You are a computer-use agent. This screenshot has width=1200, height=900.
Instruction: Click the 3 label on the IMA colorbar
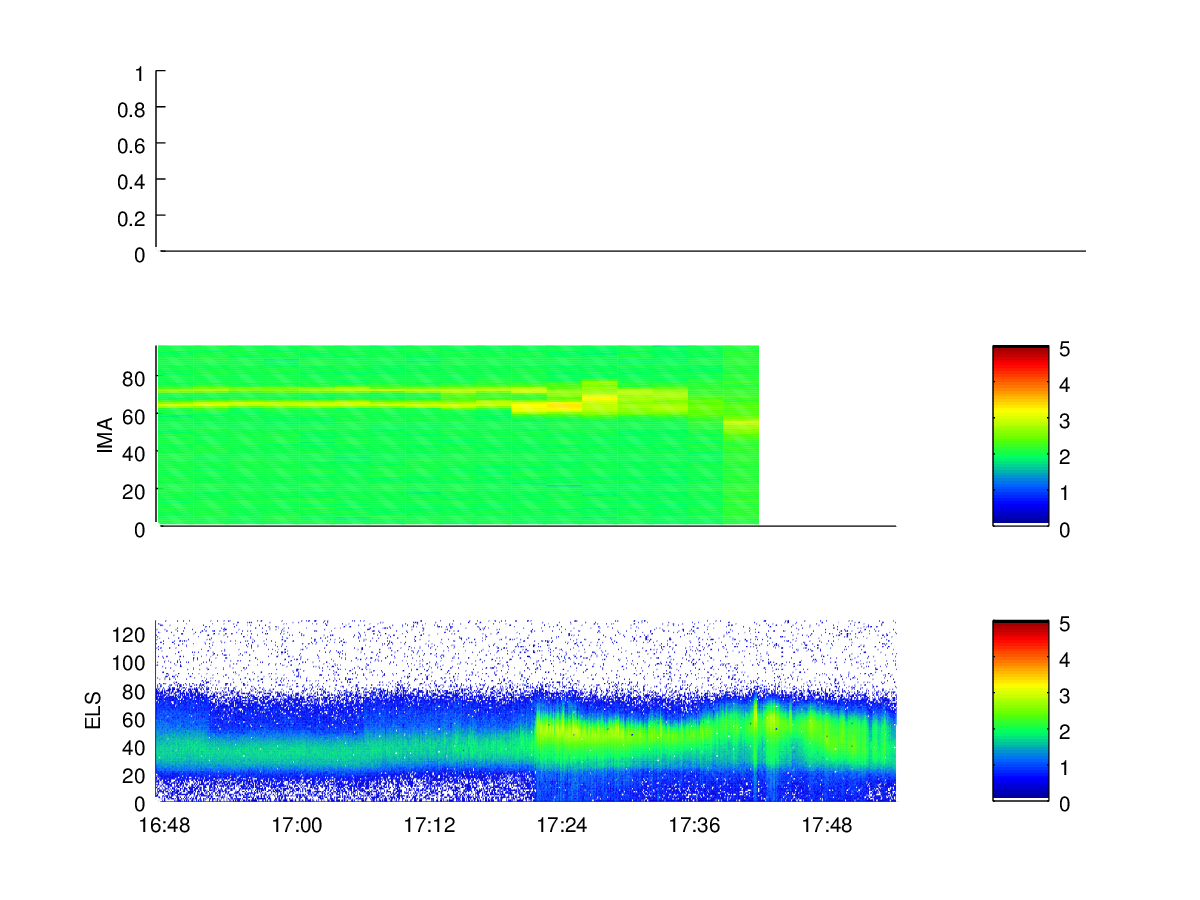coord(1065,421)
